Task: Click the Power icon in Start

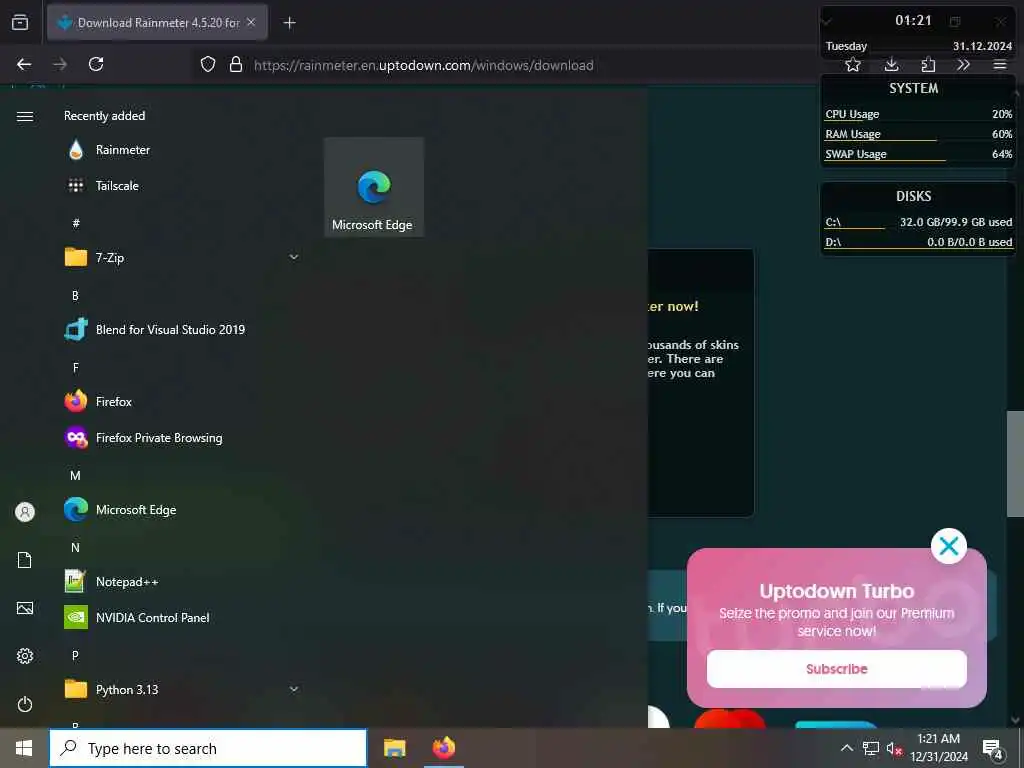Action: (25, 705)
